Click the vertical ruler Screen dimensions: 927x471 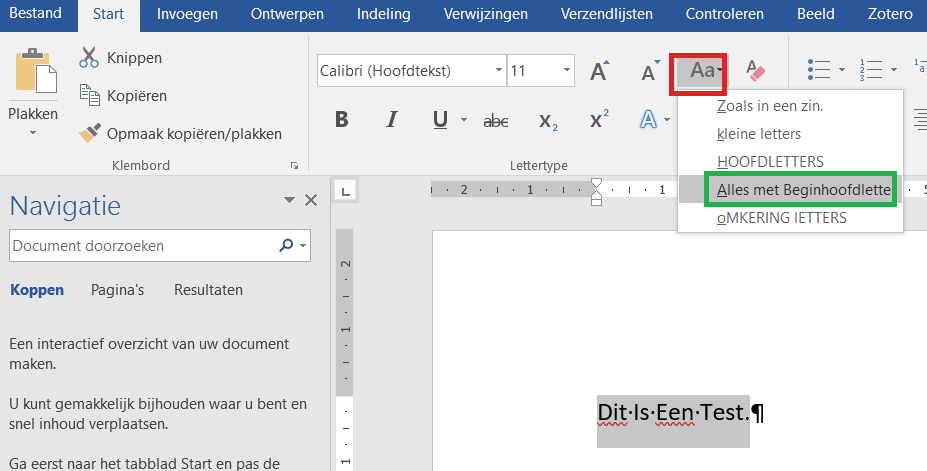coord(345,349)
